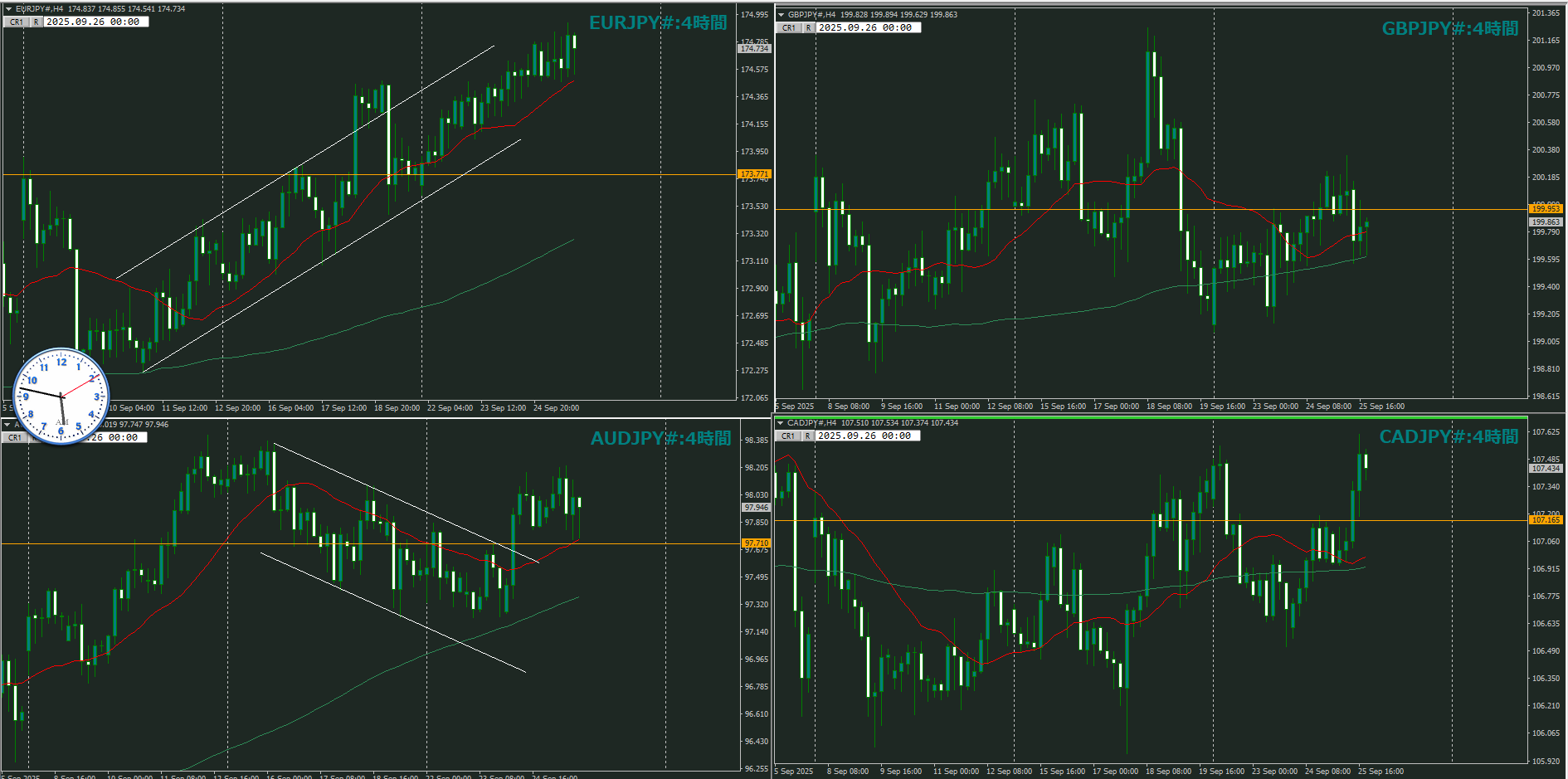
Task: Select the orange 97.710 price label on AUDJPY
Action: (x=756, y=543)
